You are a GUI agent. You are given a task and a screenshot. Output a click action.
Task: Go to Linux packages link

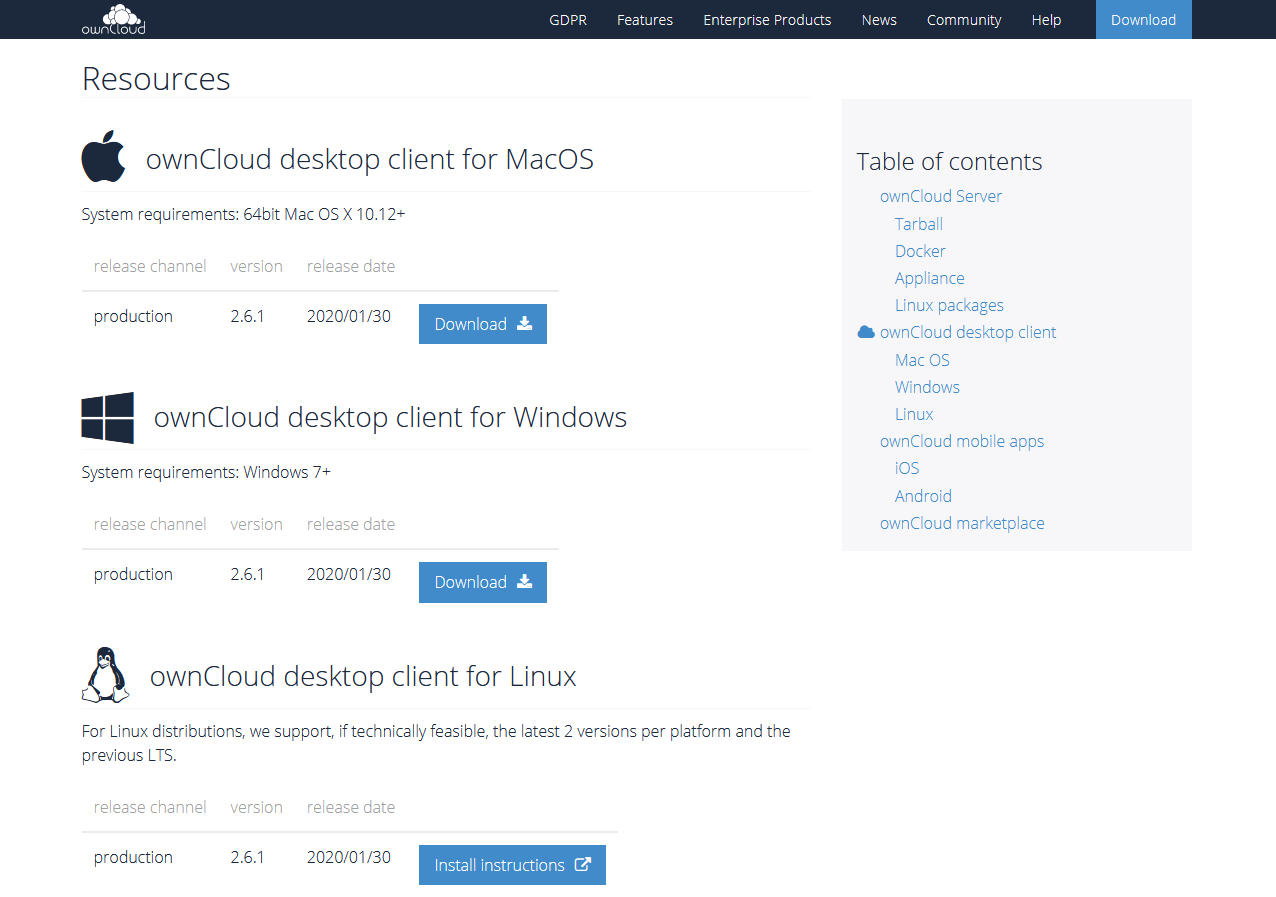(x=949, y=305)
